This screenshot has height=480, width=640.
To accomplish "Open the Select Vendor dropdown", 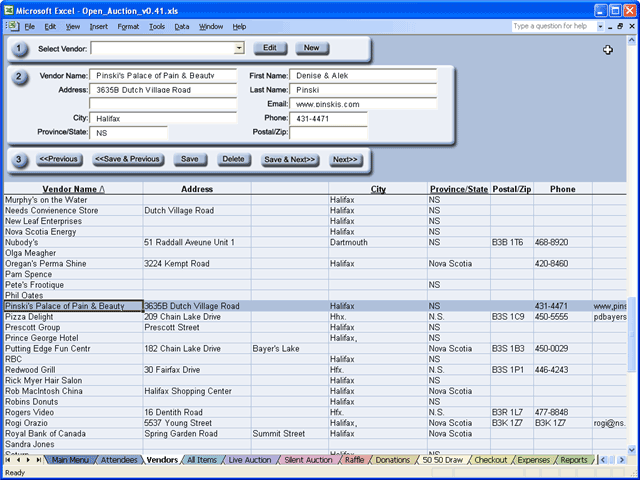I will [x=239, y=49].
